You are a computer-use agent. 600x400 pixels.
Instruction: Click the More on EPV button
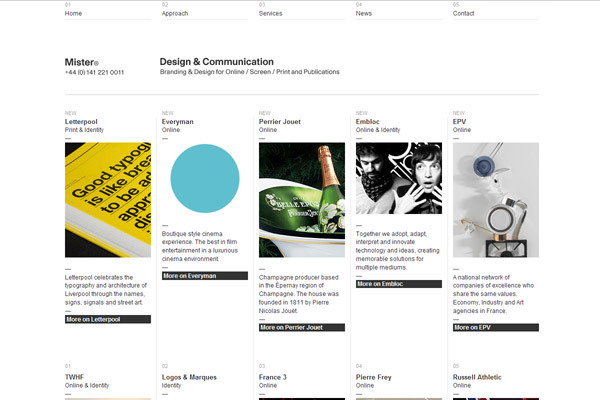(496, 327)
